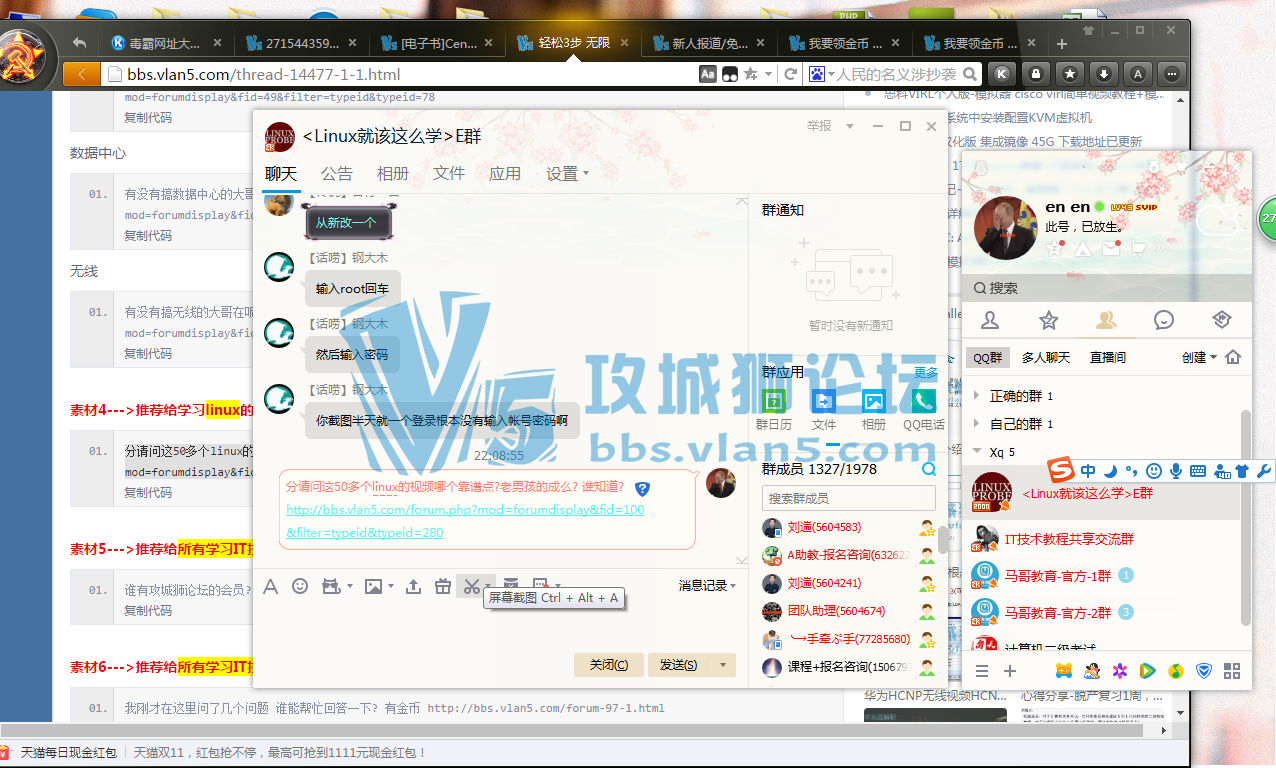Screen dimensions: 1276x768
Task: Switch to browser tab 毒霸网址大...
Action: point(167,43)
